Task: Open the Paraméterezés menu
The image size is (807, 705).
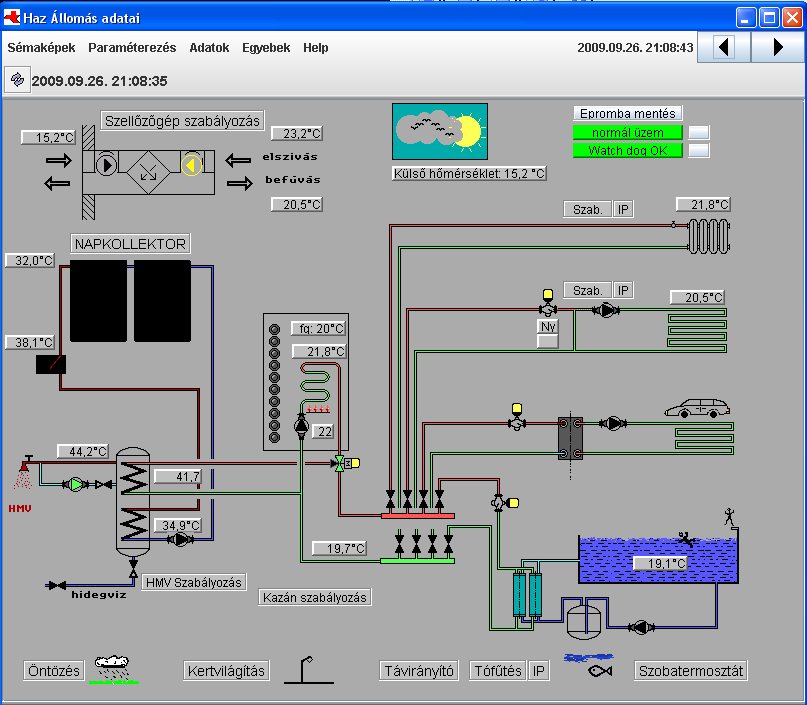Action: coord(132,48)
